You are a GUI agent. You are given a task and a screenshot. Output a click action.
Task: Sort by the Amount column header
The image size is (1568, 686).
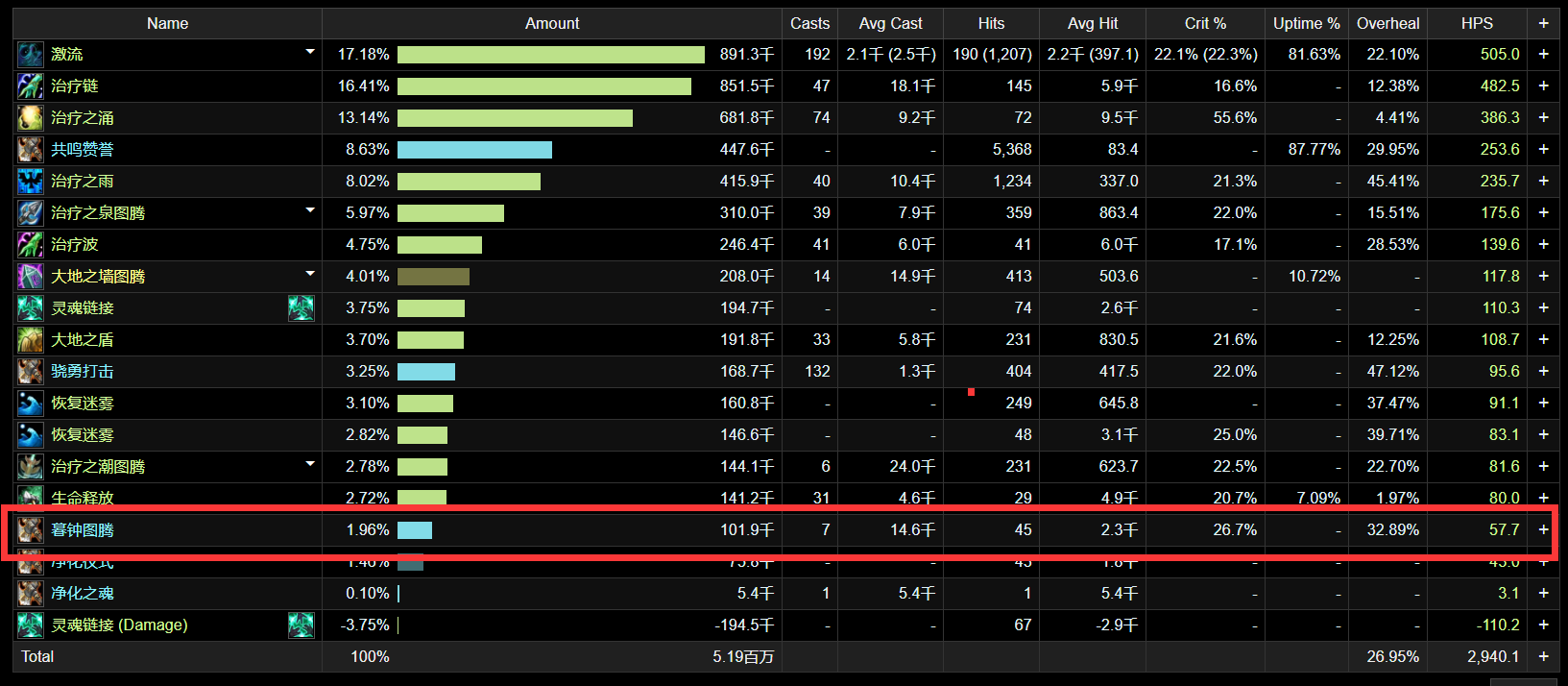click(x=552, y=23)
